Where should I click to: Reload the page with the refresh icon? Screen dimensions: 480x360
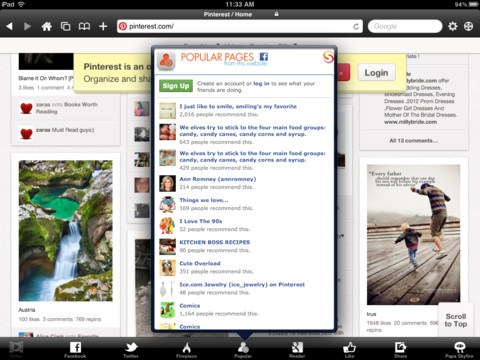(356, 27)
